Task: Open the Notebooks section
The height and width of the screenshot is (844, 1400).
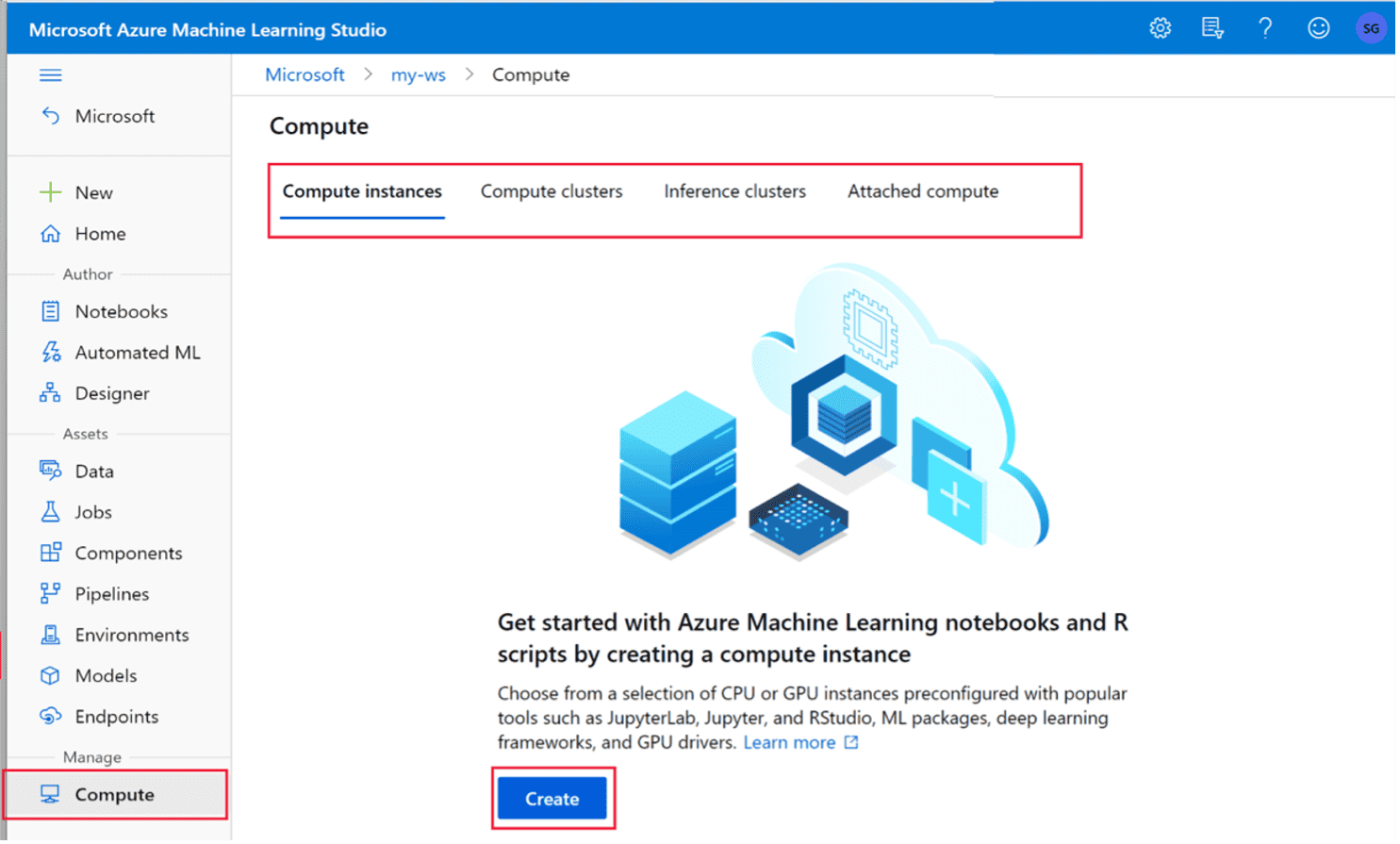Action: tap(121, 311)
